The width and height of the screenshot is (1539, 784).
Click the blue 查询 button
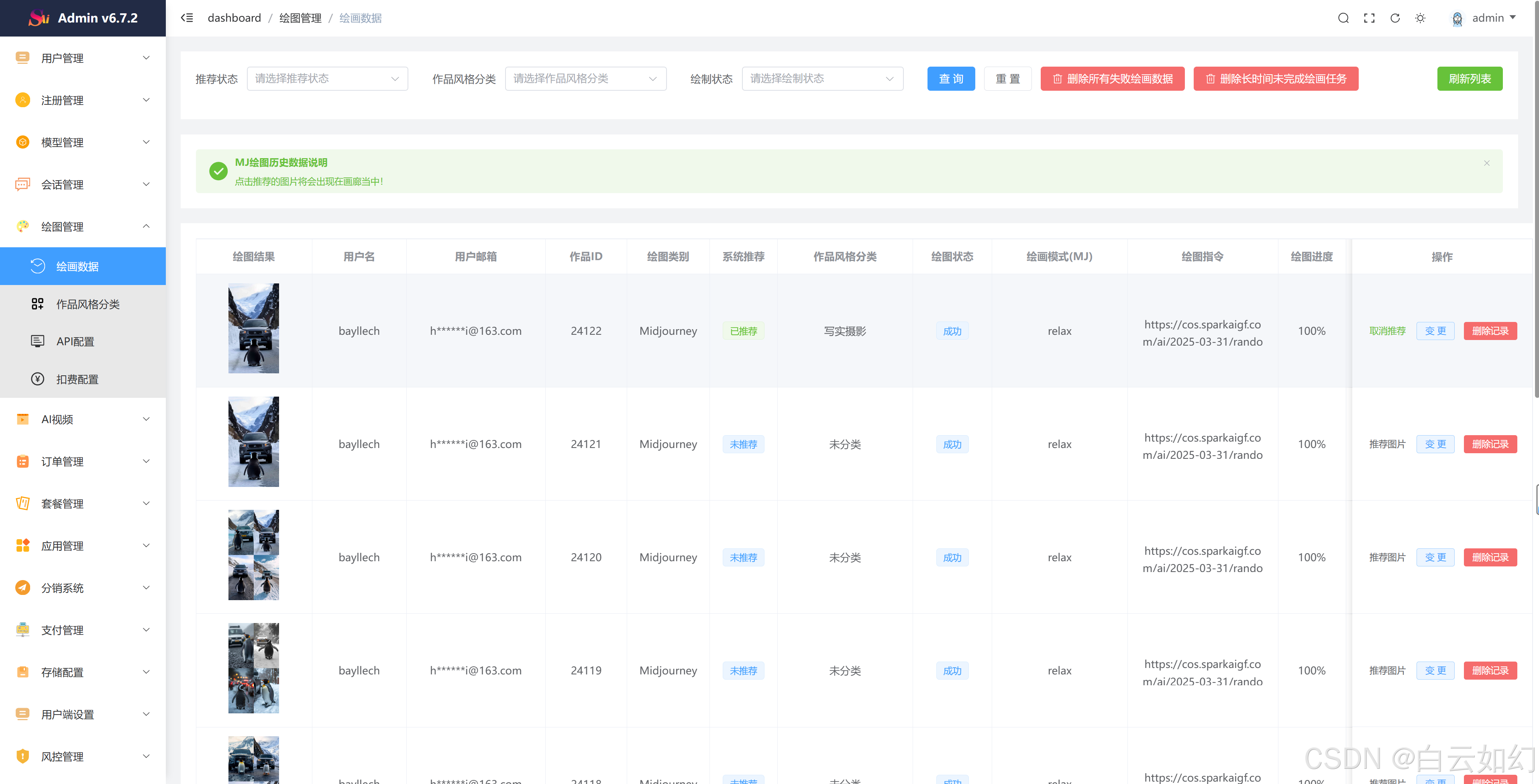pos(950,79)
